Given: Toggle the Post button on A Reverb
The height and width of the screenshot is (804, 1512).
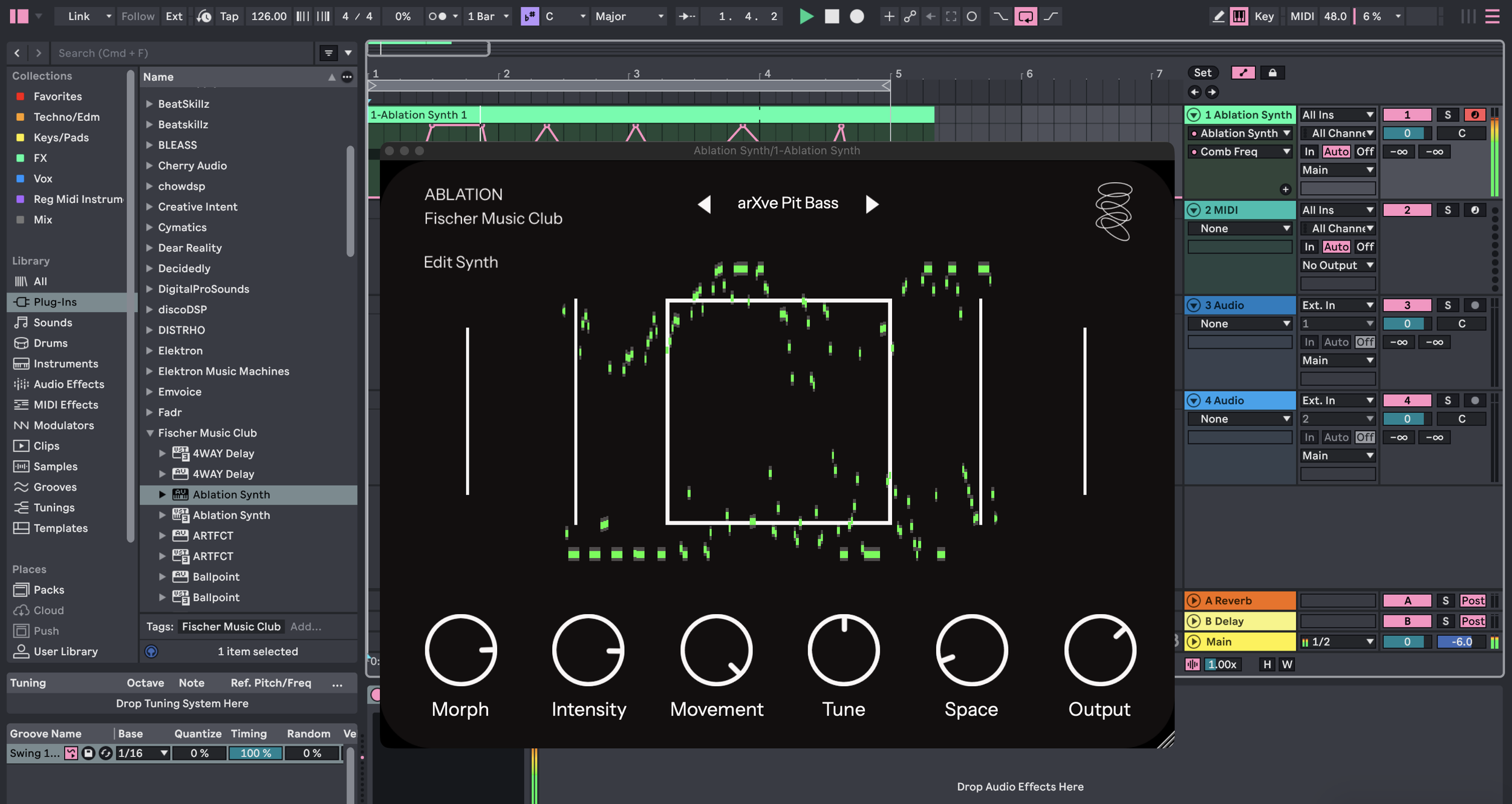Looking at the screenshot, I should [1472, 600].
